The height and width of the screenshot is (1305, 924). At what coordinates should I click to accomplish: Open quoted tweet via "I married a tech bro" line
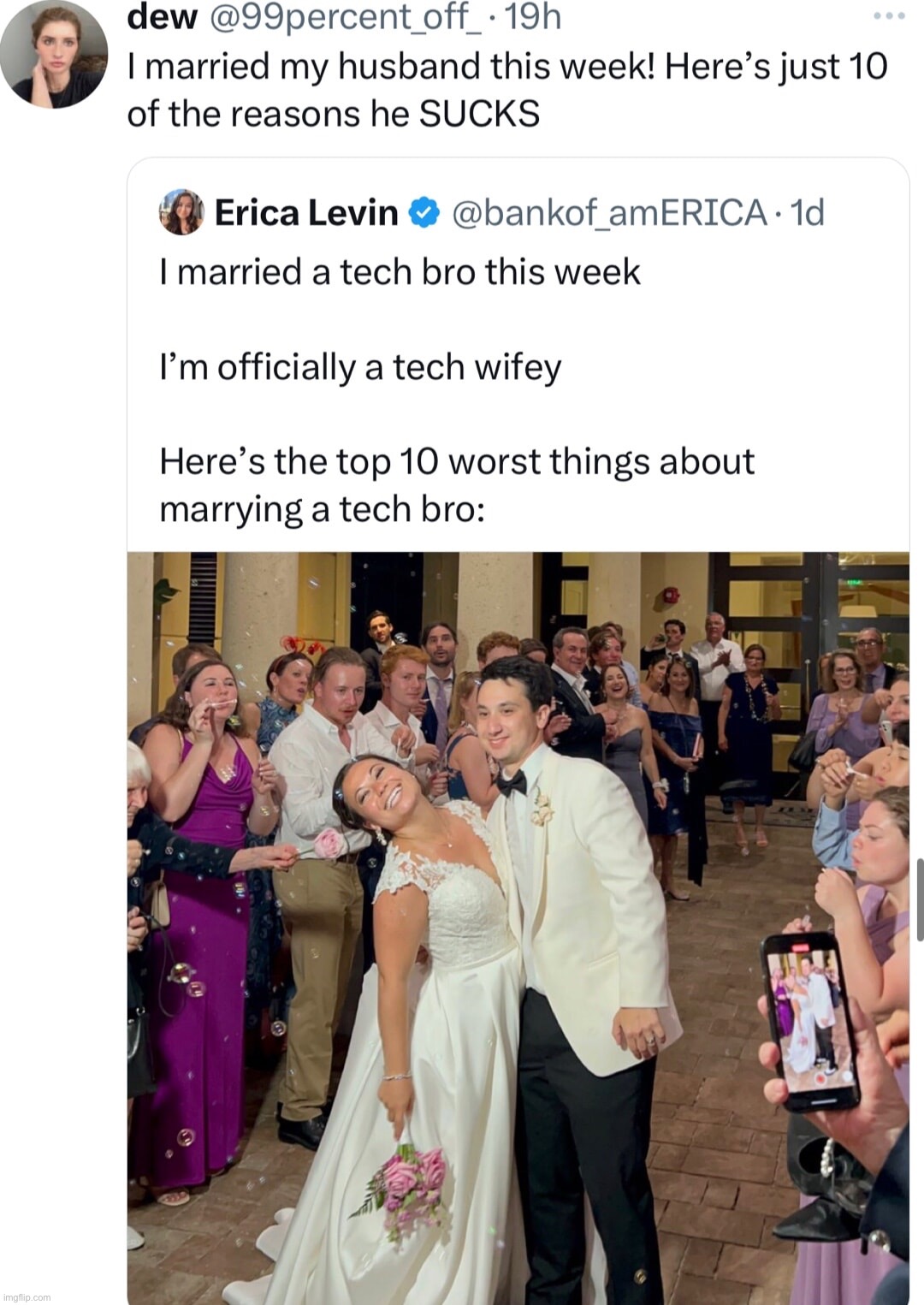400,272
